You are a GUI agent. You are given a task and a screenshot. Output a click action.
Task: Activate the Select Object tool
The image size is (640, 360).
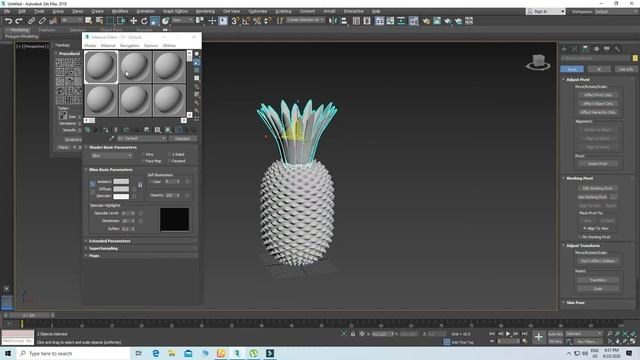pos(89,20)
